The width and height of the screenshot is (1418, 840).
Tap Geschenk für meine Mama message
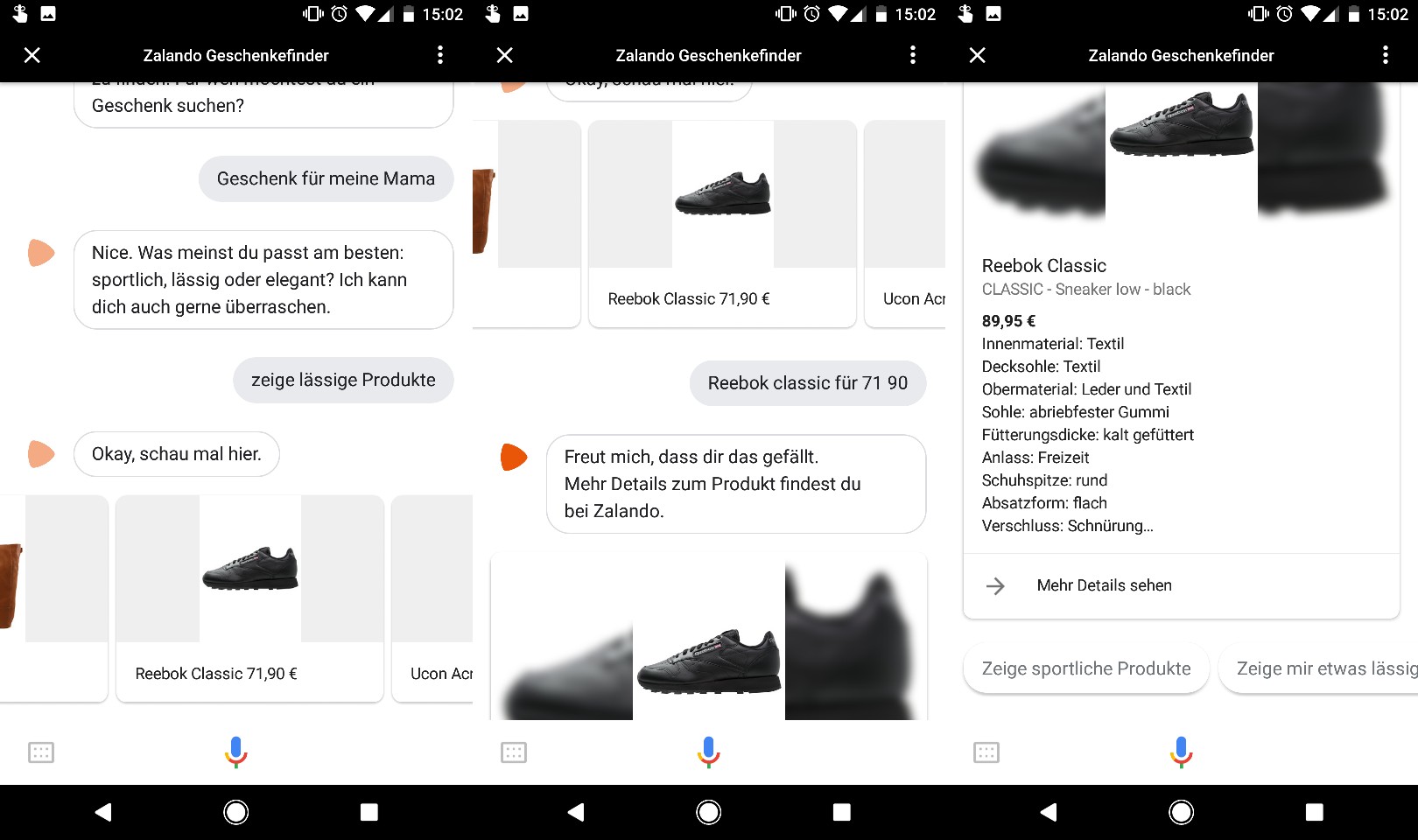(x=326, y=178)
